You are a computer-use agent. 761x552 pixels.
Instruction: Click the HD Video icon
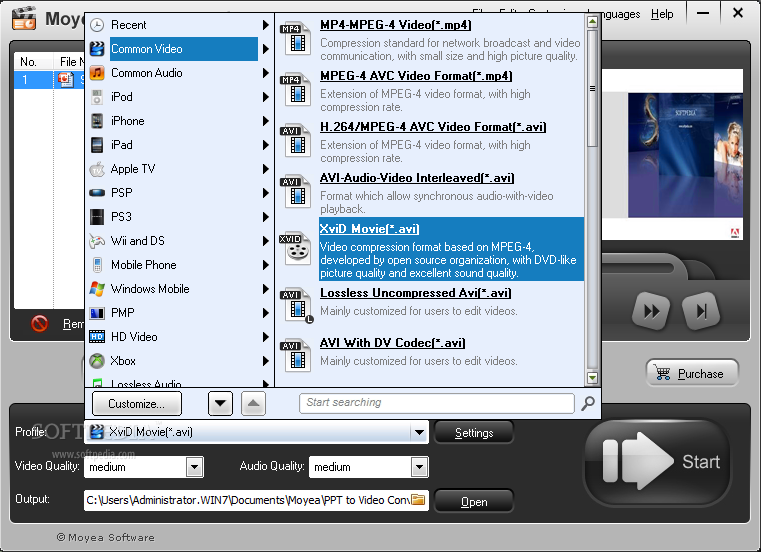[x=97, y=336]
